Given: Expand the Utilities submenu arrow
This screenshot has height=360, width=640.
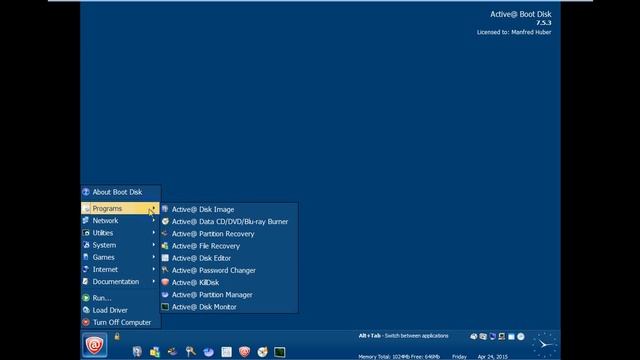Looking at the screenshot, I should tap(153, 233).
